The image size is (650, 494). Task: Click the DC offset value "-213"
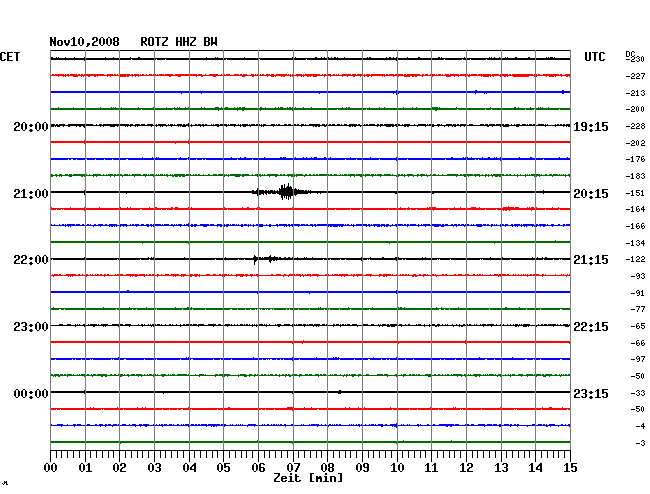pyautogui.click(x=635, y=93)
